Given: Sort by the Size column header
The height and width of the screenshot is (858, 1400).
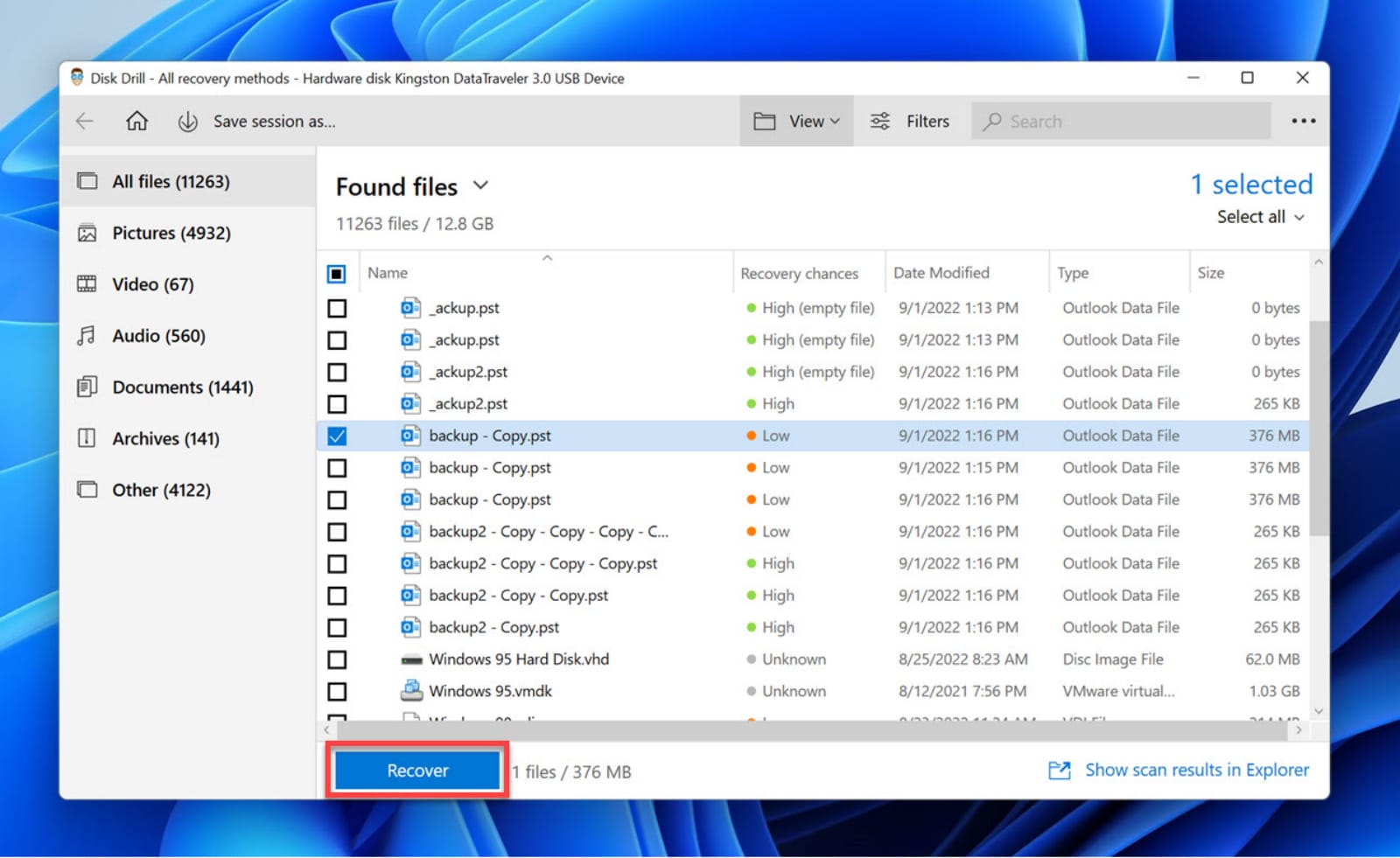Looking at the screenshot, I should (1210, 273).
